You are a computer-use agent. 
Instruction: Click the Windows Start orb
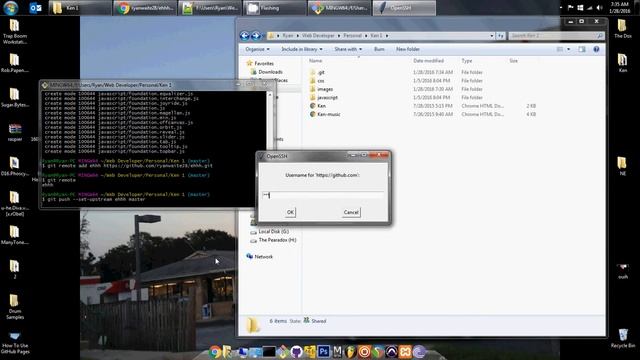[11, 8]
